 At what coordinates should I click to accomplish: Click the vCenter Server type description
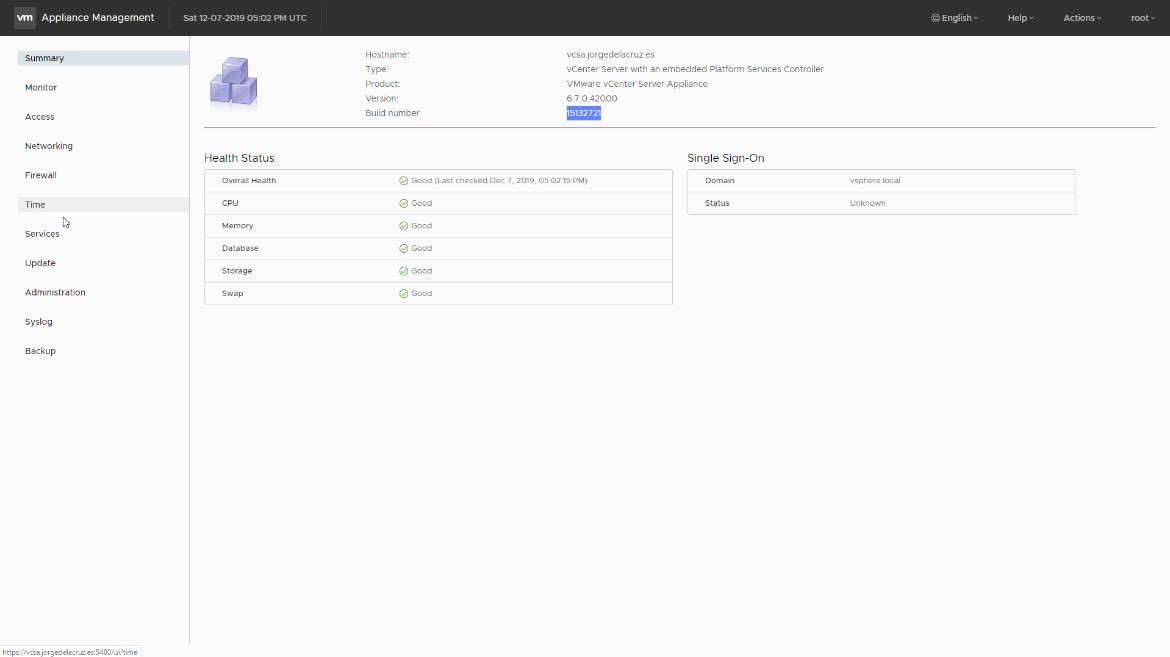[x=695, y=69]
